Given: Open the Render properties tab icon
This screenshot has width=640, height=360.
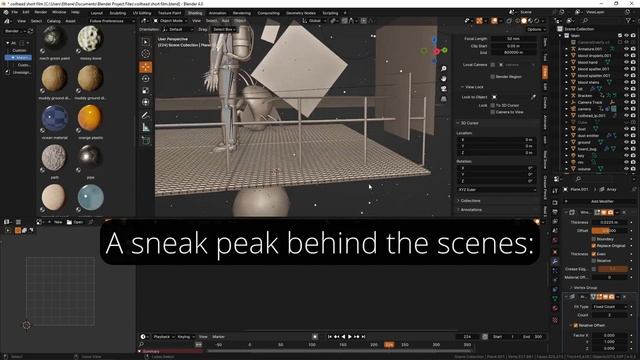Looking at the screenshot, I should point(555,202).
